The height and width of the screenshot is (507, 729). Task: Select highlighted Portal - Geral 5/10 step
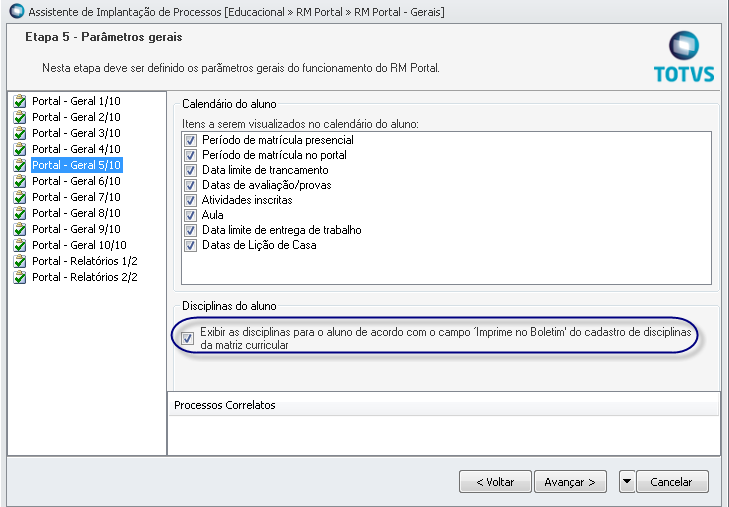click(77, 165)
